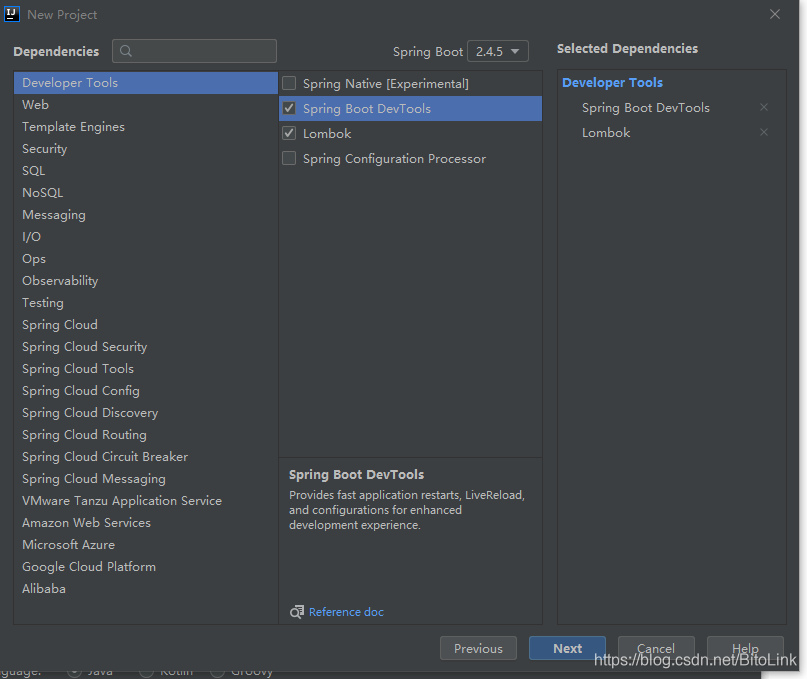Select the Spring Cloud Config category

pyautogui.click(x=146, y=391)
